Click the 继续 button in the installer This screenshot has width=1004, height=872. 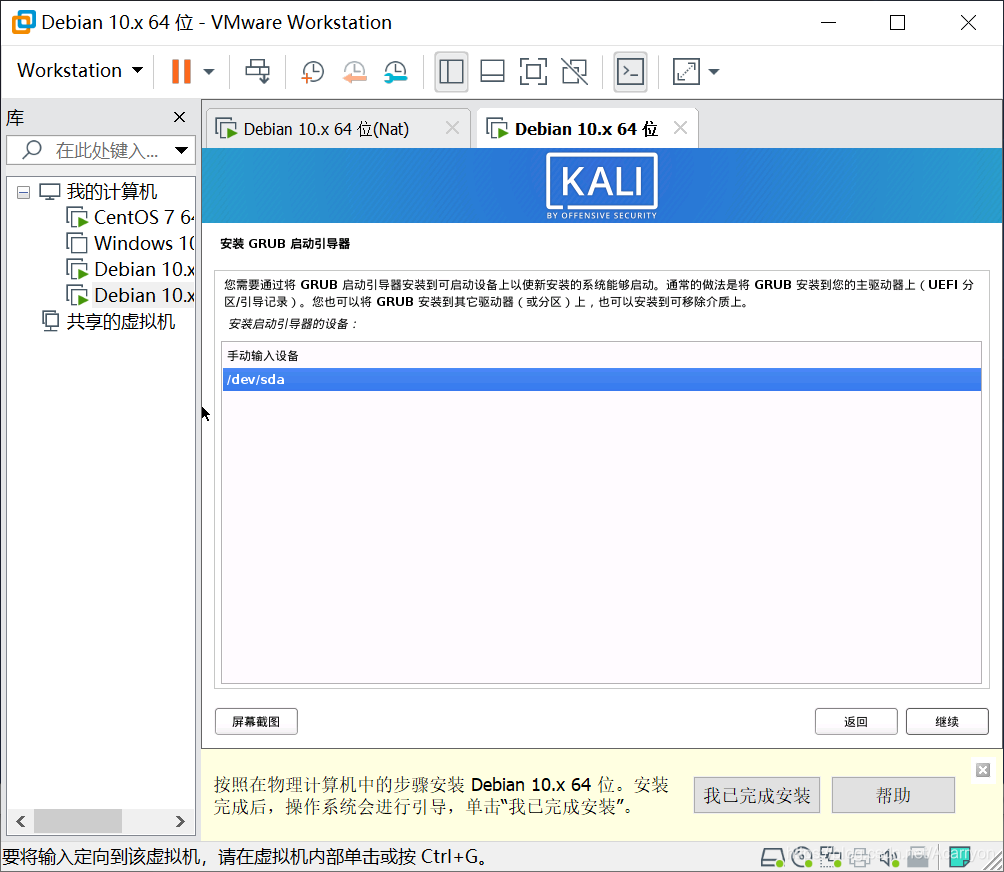pos(946,721)
